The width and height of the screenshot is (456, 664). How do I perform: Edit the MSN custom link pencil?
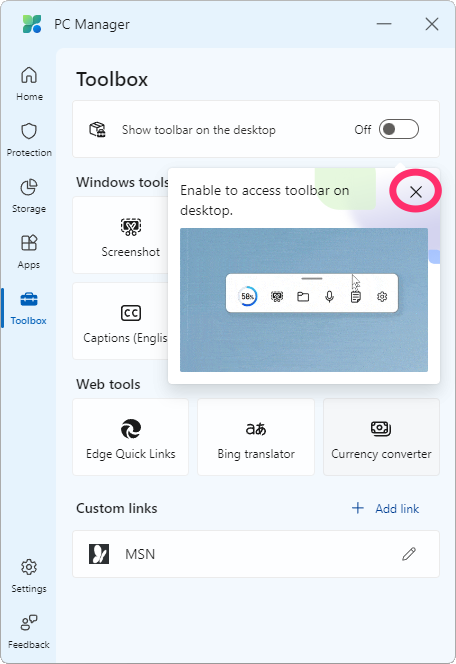click(x=409, y=553)
